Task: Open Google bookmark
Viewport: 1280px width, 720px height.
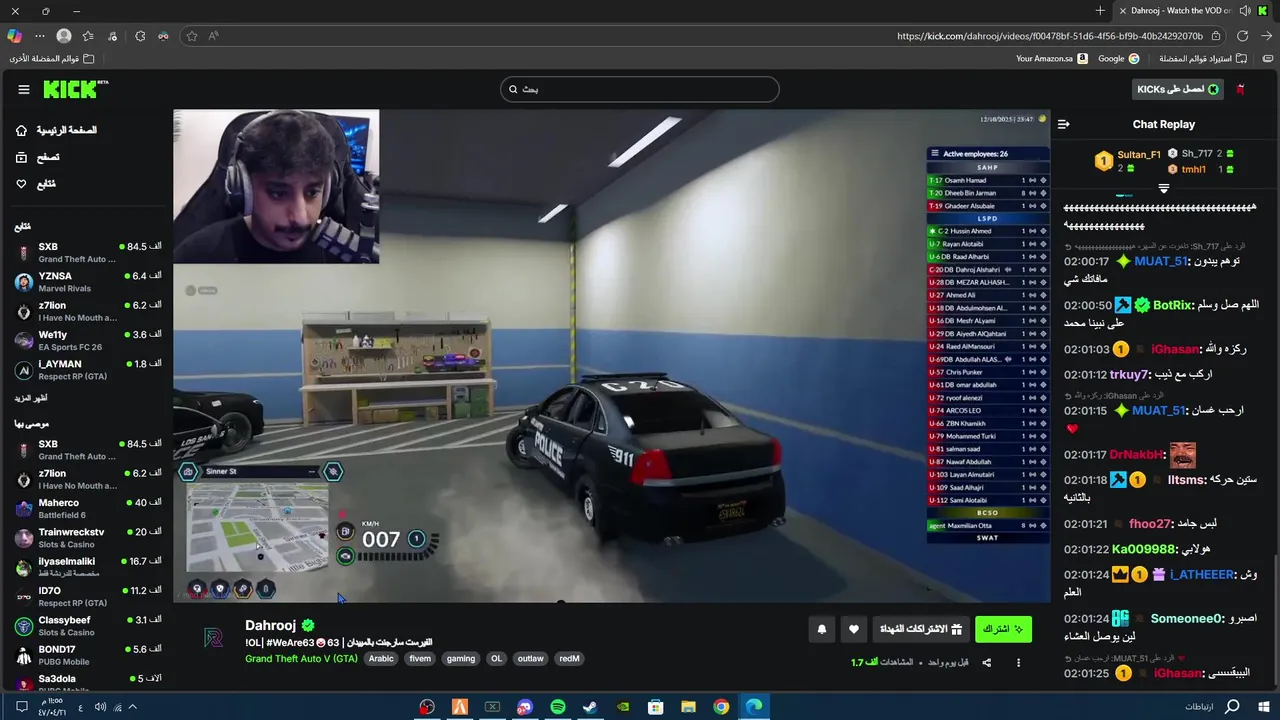Action: pyautogui.click(x=1118, y=59)
